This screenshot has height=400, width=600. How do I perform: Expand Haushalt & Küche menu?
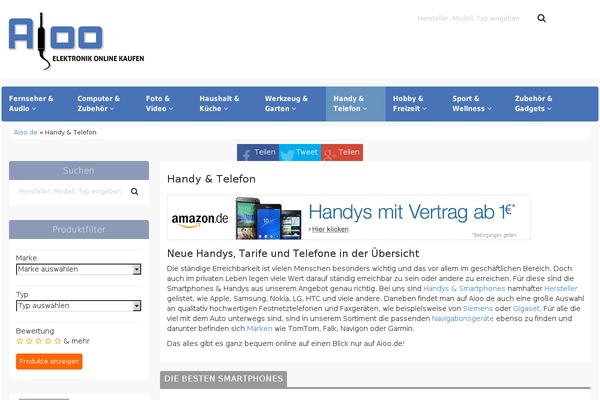(x=219, y=104)
